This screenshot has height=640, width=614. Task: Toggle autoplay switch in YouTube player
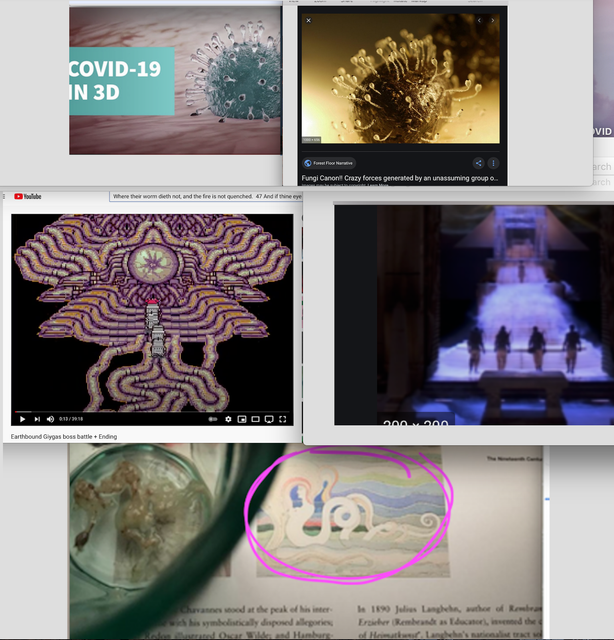point(213,419)
